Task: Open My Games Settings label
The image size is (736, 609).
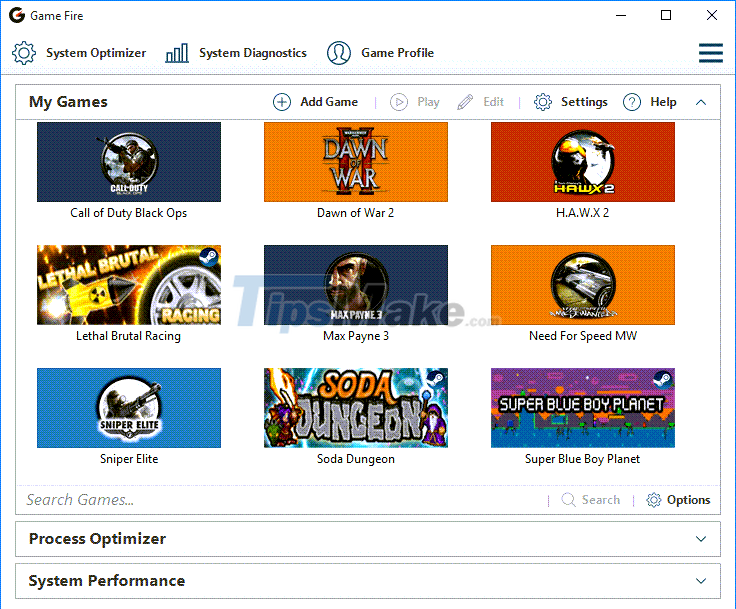Action: tap(584, 102)
